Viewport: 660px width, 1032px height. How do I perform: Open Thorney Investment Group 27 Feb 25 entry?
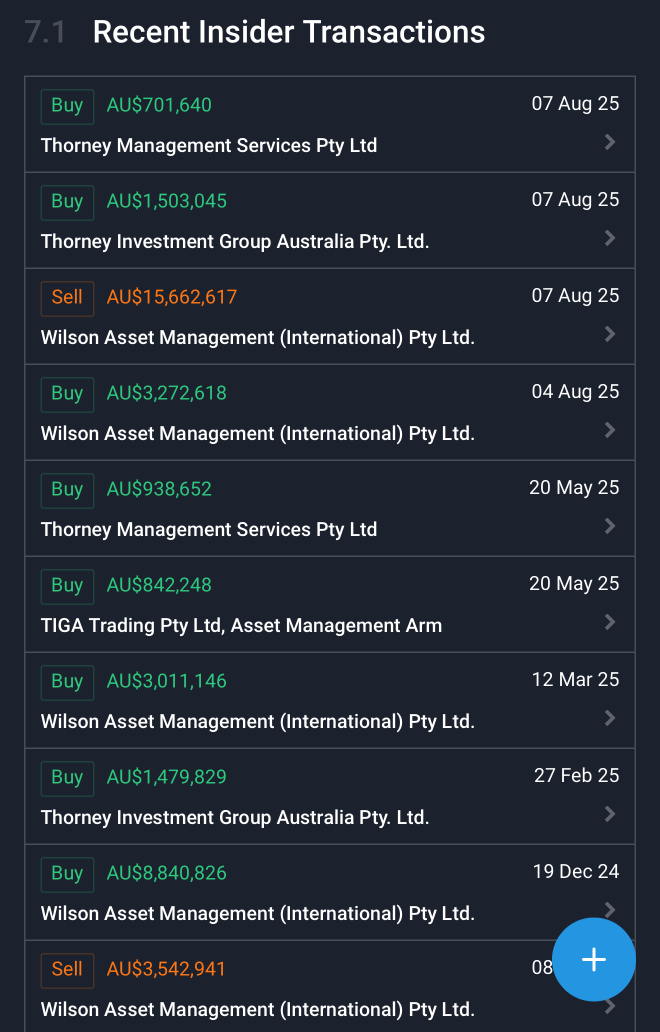235,818
